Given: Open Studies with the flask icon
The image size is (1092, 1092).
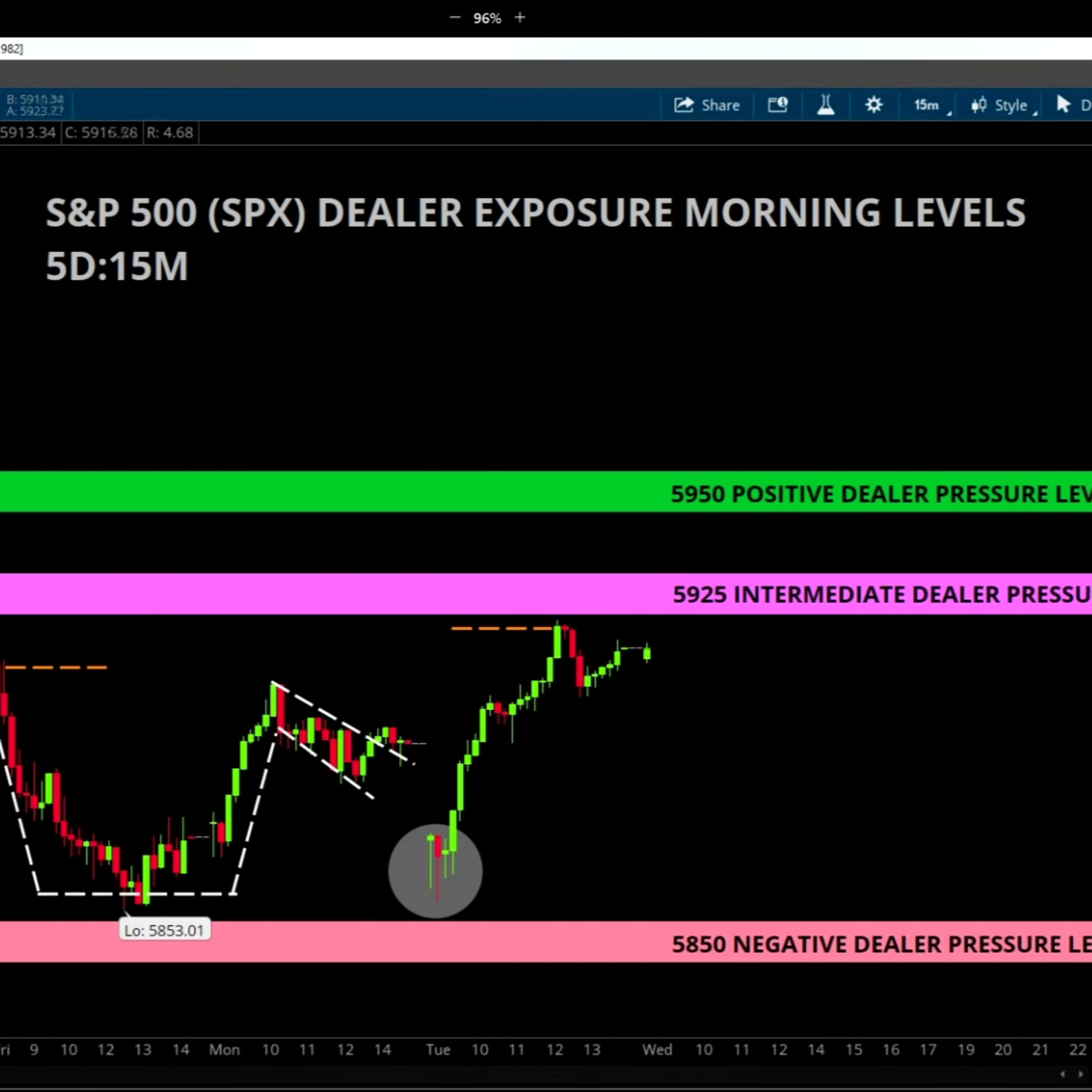Looking at the screenshot, I should [826, 104].
